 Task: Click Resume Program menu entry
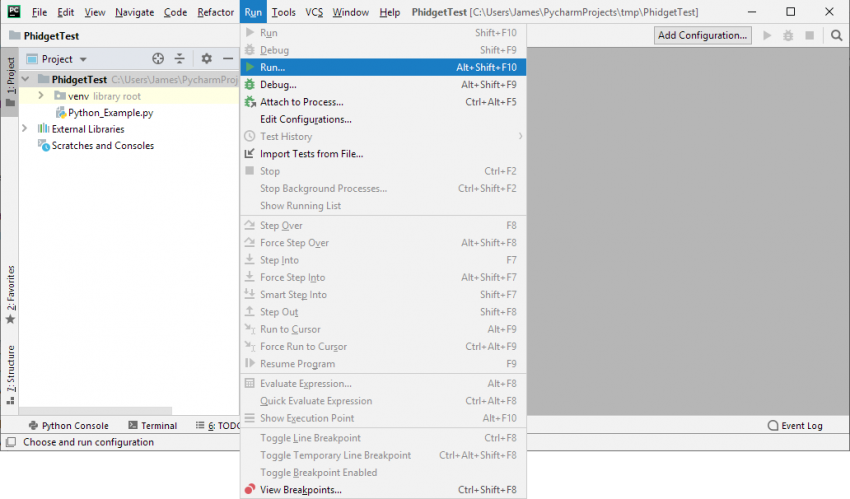(383, 364)
